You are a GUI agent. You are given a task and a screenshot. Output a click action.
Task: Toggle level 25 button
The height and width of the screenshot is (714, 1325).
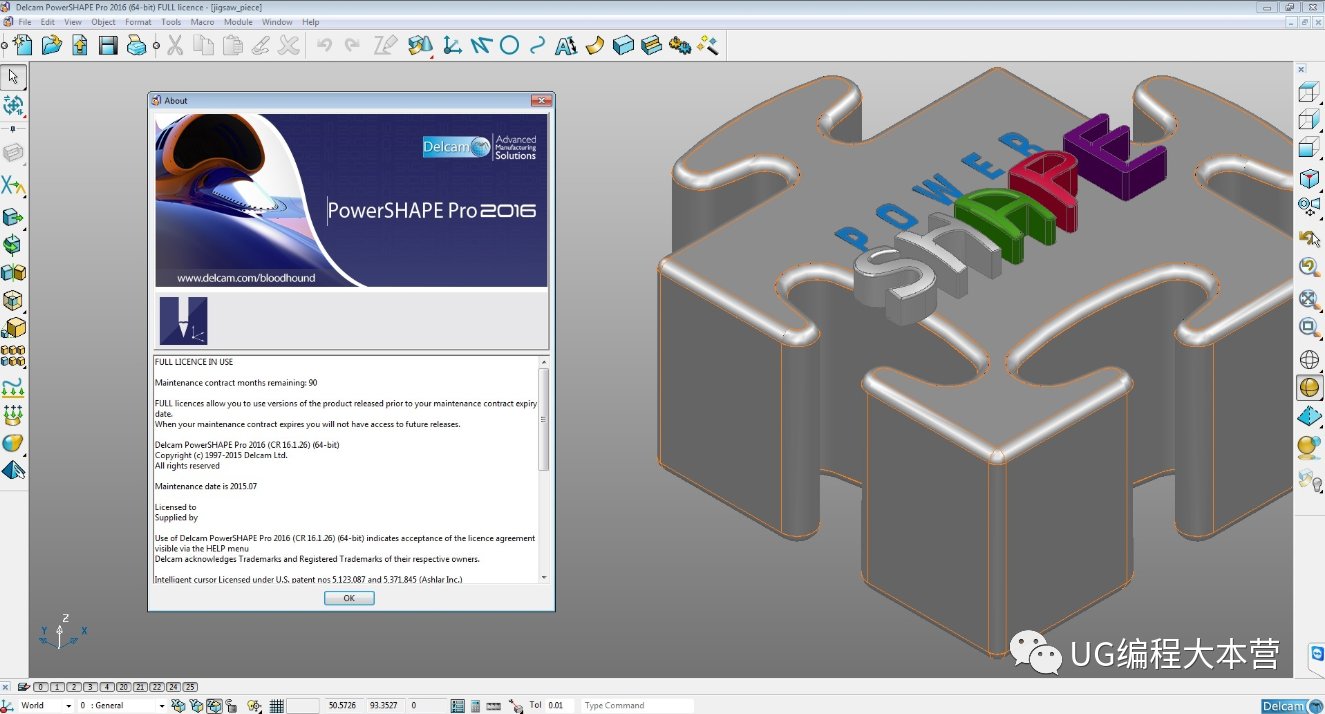(x=190, y=687)
